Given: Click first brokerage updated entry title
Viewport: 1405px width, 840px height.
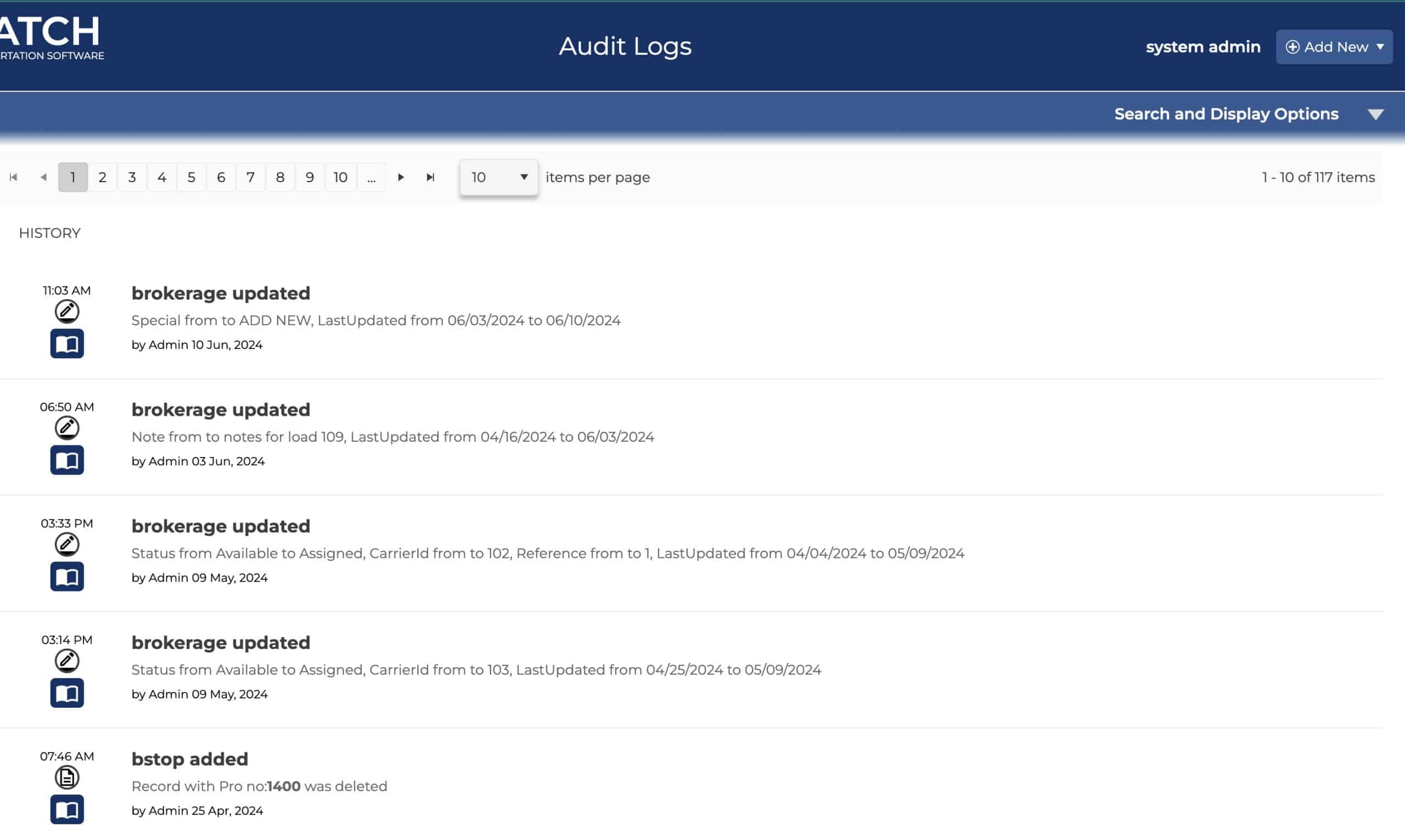Looking at the screenshot, I should click(221, 293).
